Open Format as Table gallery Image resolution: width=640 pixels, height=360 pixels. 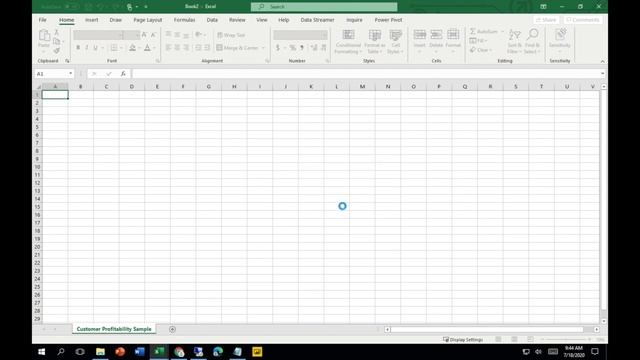point(375,41)
